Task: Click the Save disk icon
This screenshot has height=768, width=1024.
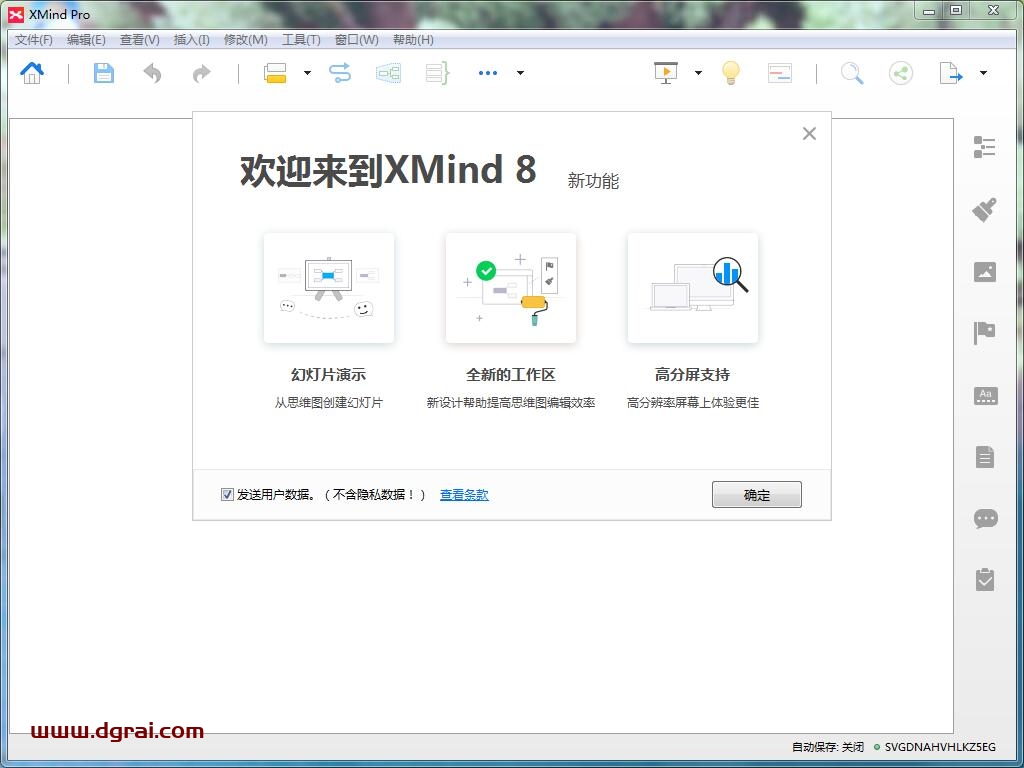Action: tap(104, 73)
